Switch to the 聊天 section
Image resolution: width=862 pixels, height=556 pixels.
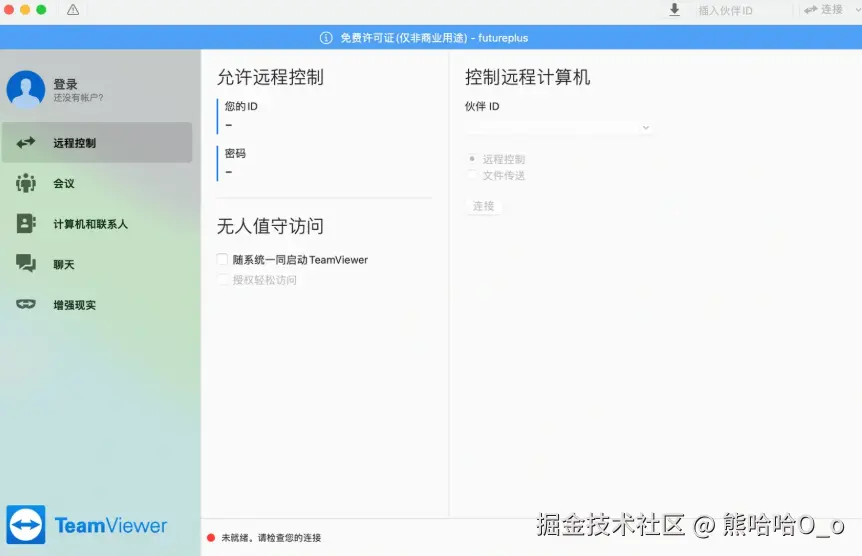click(x=97, y=264)
